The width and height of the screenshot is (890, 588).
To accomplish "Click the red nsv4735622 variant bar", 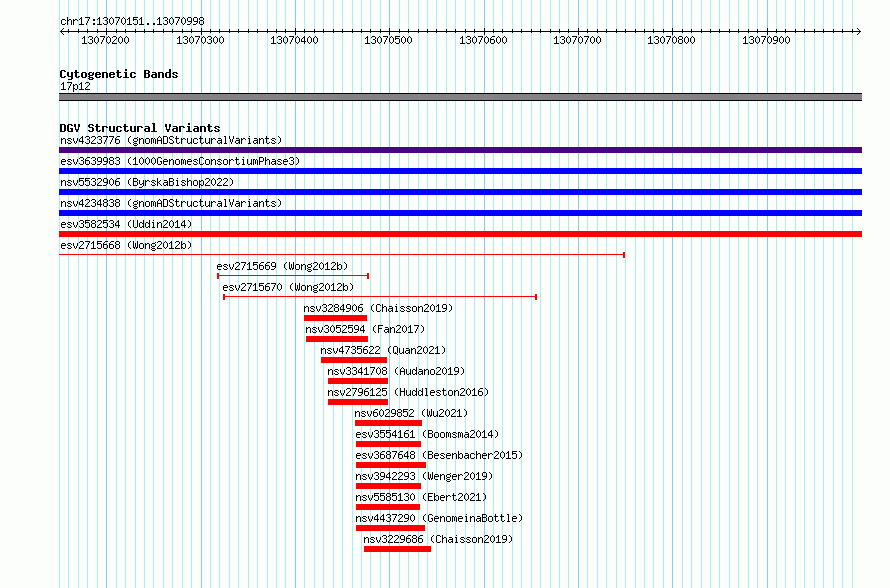I will pyautogui.click(x=354, y=360).
